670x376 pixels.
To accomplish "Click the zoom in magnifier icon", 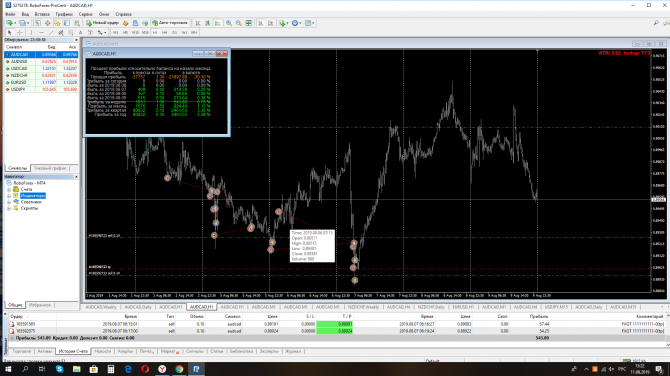I will tap(229, 23).
